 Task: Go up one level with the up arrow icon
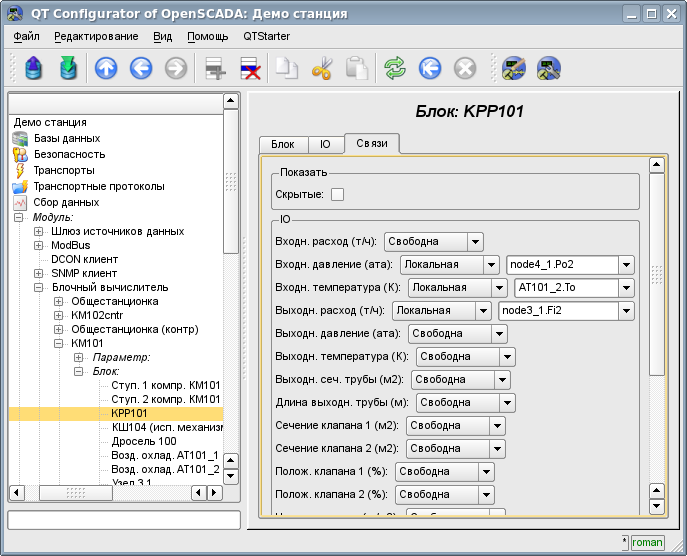pos(106,68)
